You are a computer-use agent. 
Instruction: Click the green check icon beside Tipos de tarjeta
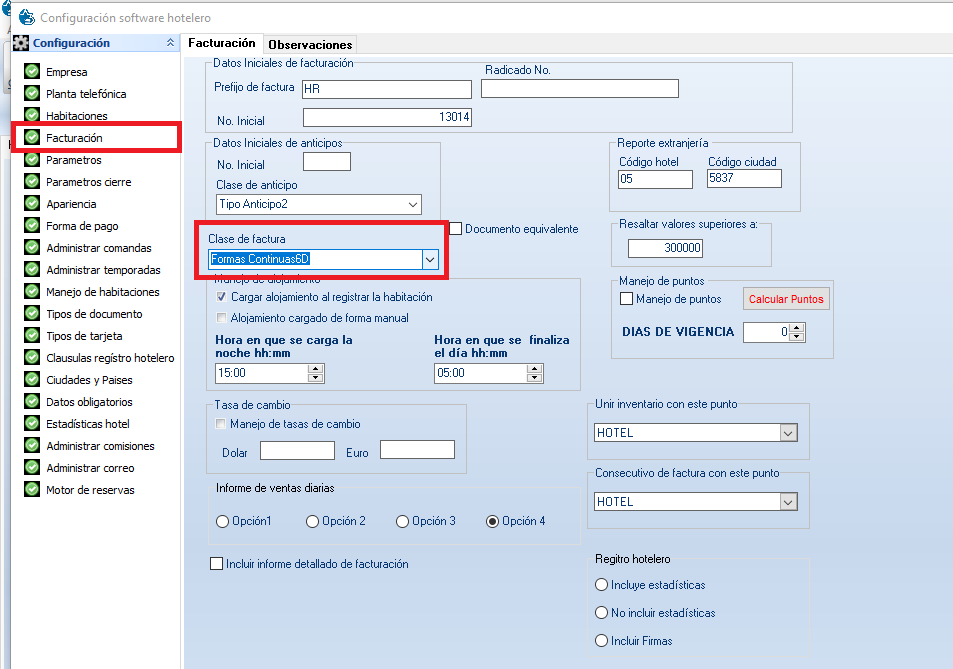[32, 336]
